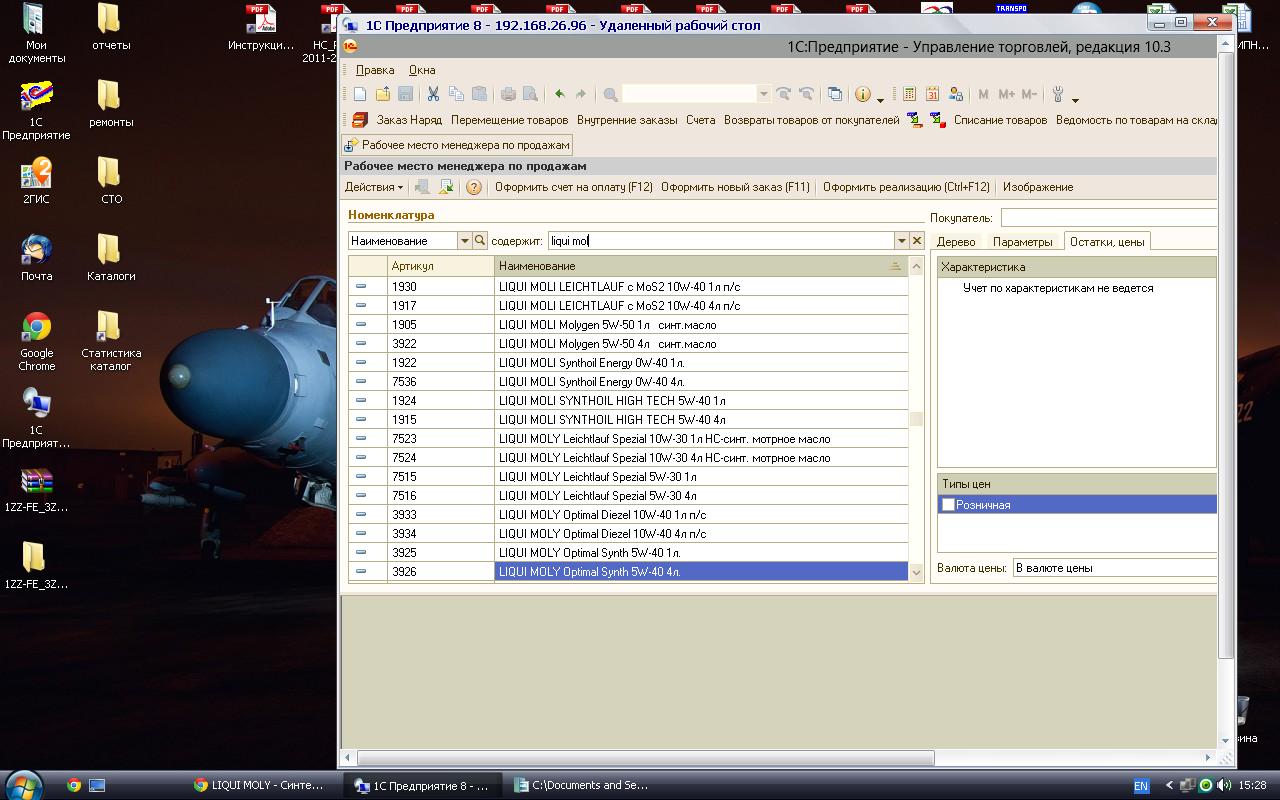Image resolution: width=1280 pixels, height=800 pixels.
Task: Open the СТО desktop folder
Action: click(x=111, y=181)
